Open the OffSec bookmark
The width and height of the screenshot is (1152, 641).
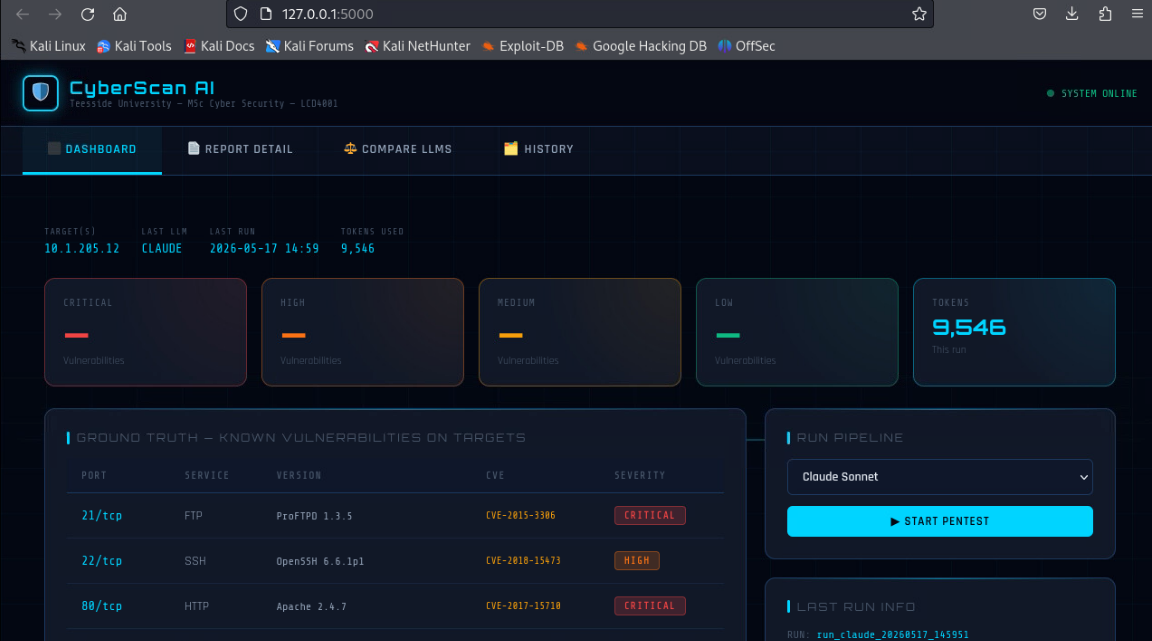746,46
